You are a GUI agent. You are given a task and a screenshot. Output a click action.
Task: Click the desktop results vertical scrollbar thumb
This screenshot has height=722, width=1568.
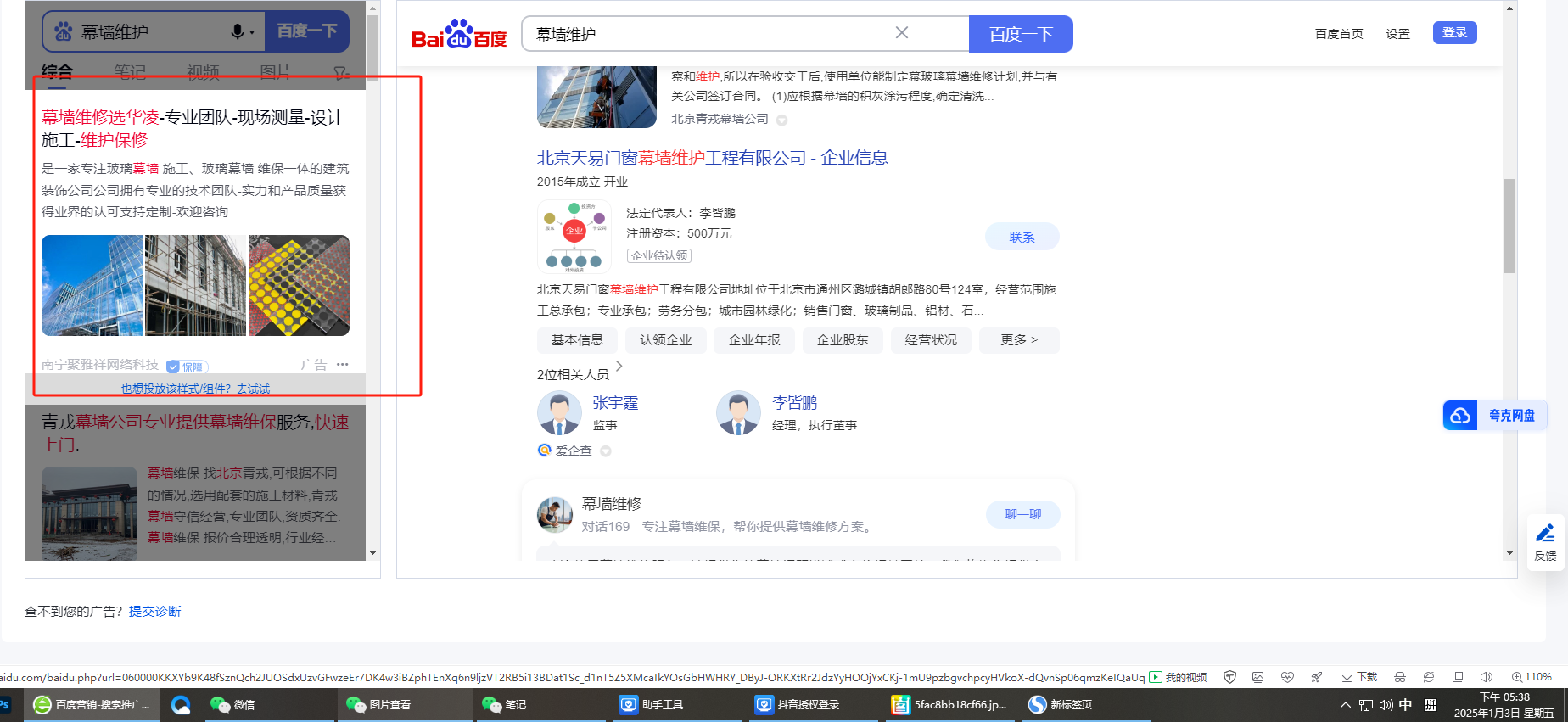(x=1509, y=226)
